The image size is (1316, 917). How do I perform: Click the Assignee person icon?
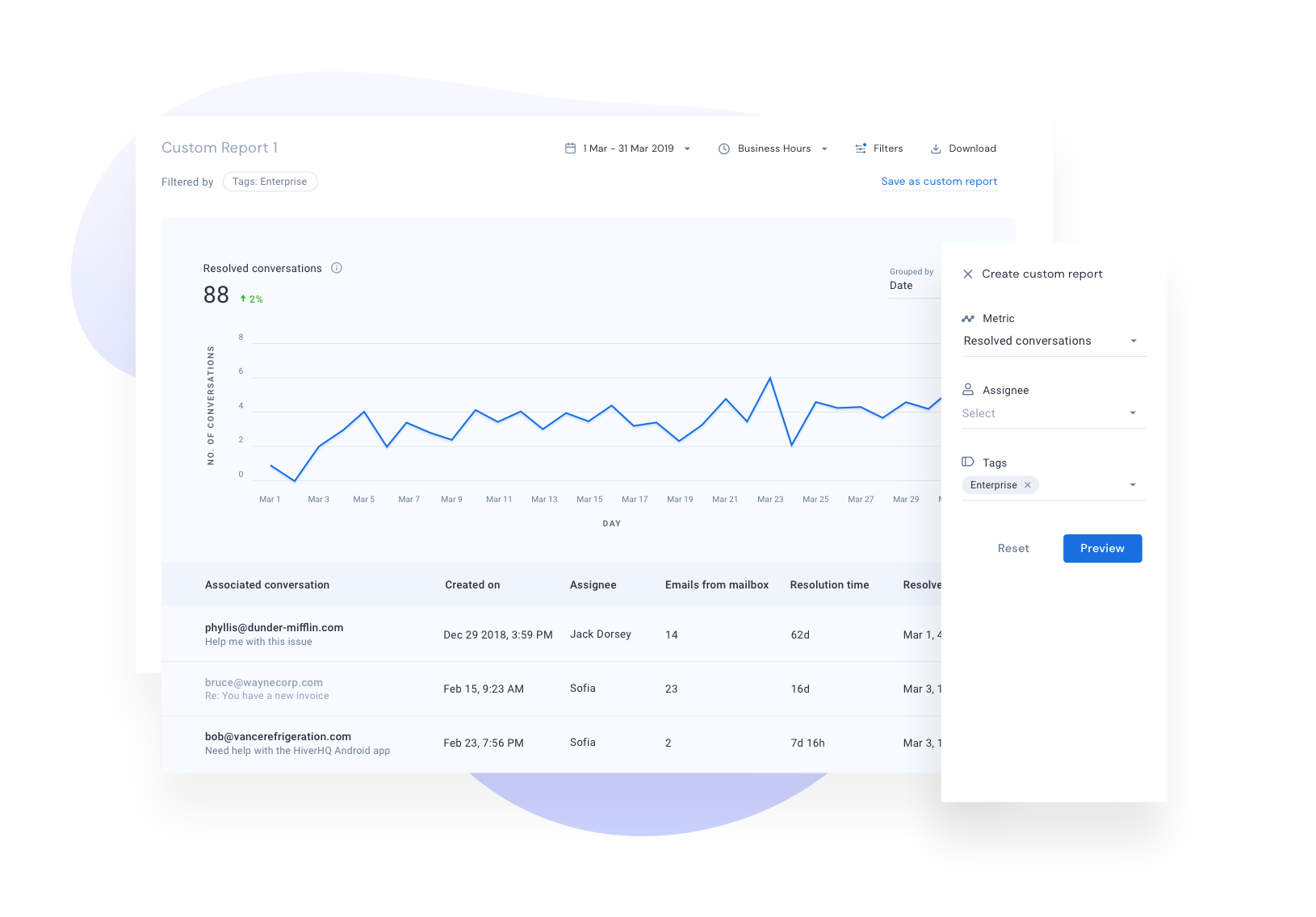coord(969,389)
